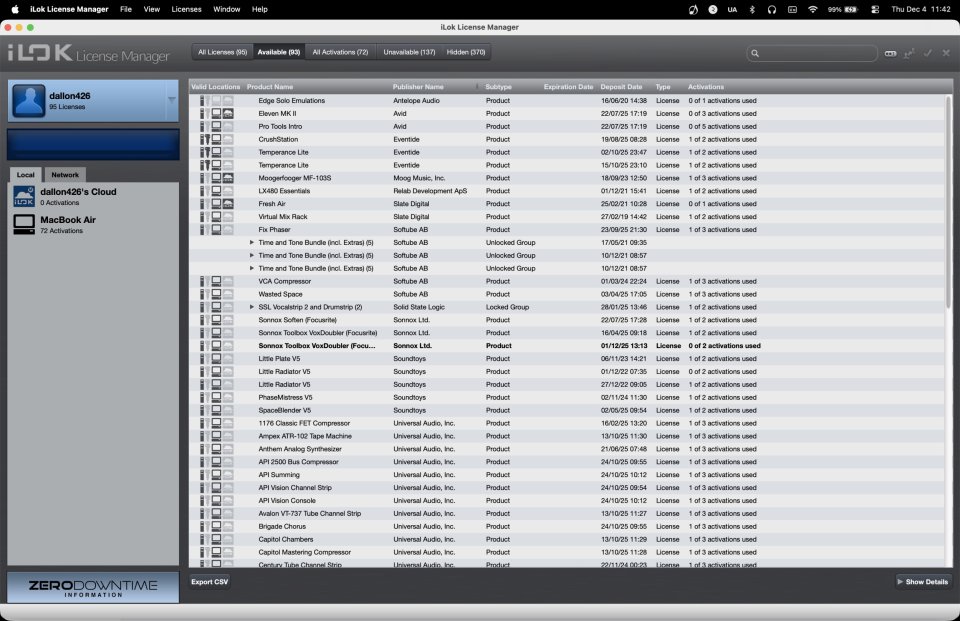960x621 pixels.
Task: Click the checkmark icon right of the search field
Action: tap(927, 52)
